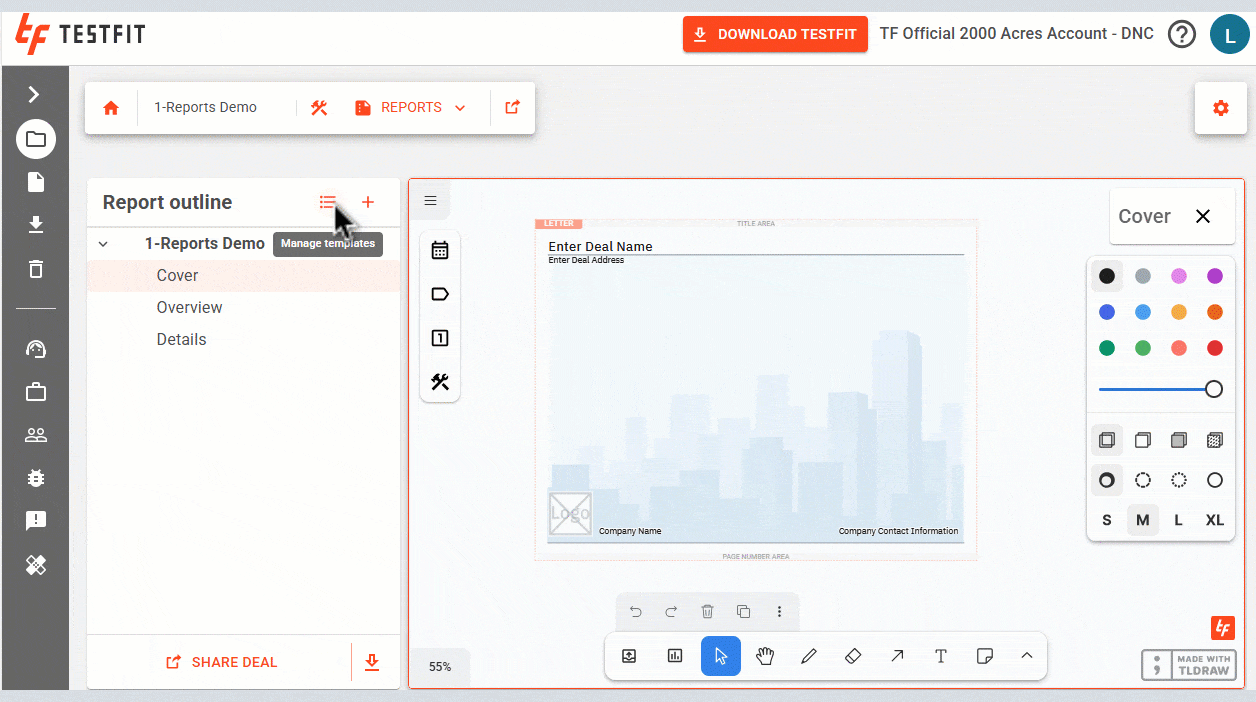The height and width of the screenshot is (702, 1256).
Task: Select the Draw/pencil tool in the canvas toolbar
Action: 809,655
